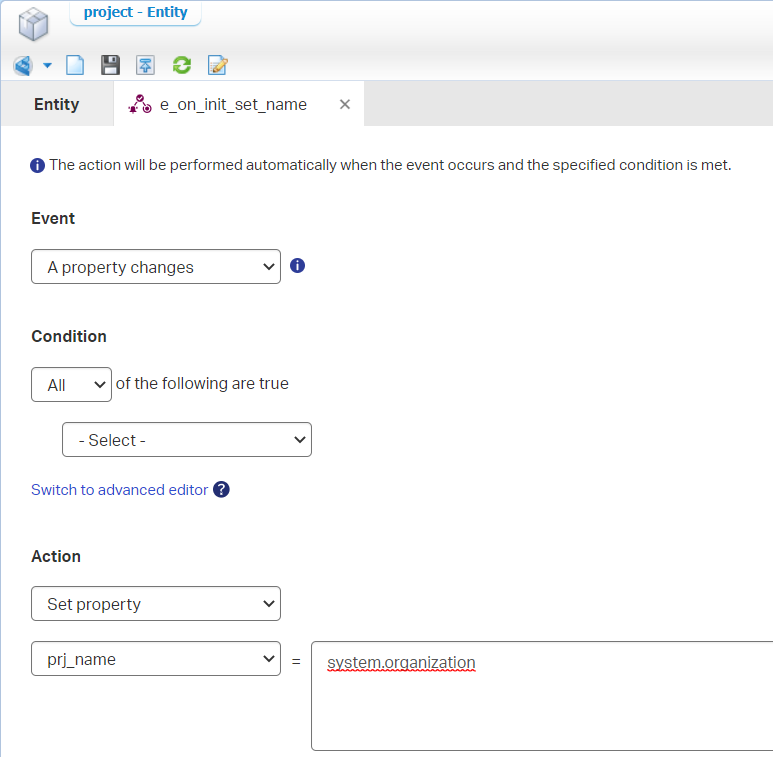Close the e_on_init_set_name tab

point(345,104)
